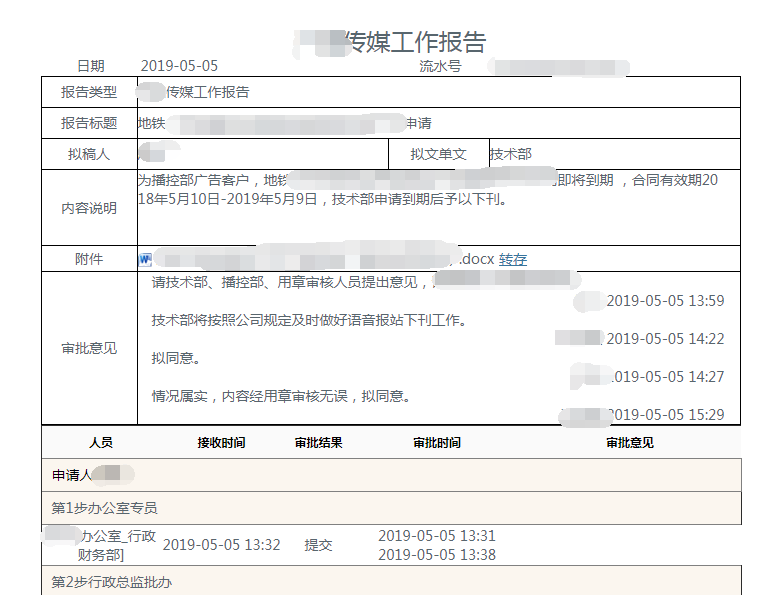
Task: Click timestamp 2019-05-05 14:22
Action: [665, 339]
